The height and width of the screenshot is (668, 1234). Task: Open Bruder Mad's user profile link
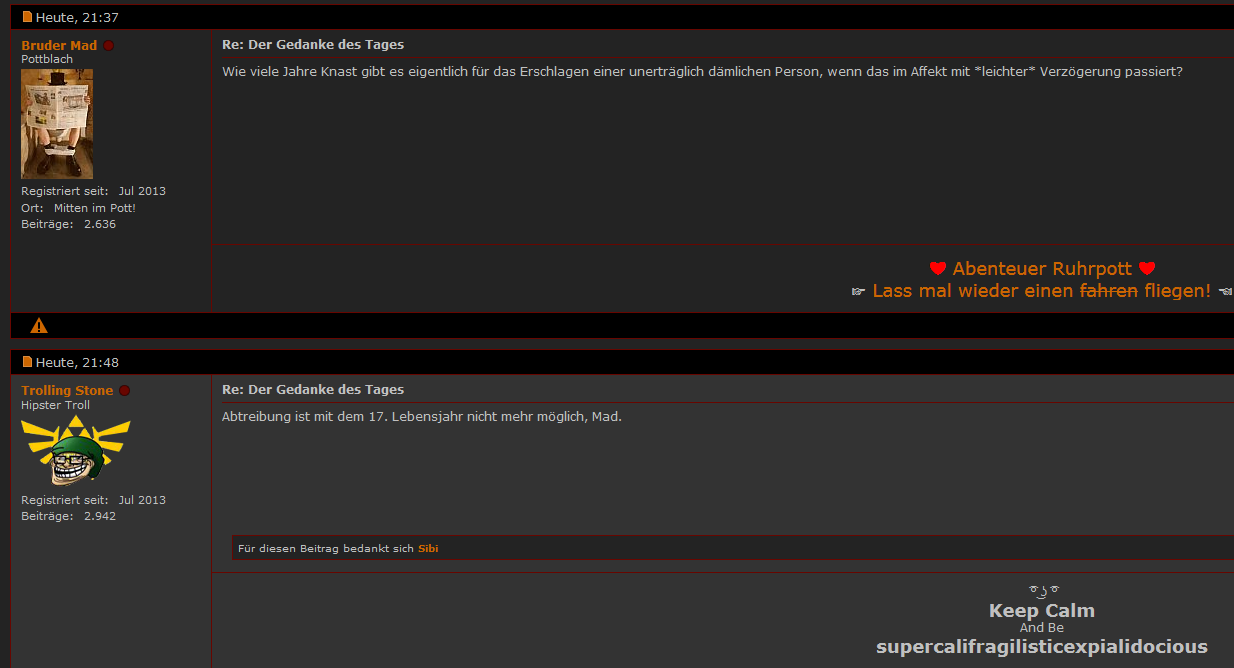click(59, 46)
